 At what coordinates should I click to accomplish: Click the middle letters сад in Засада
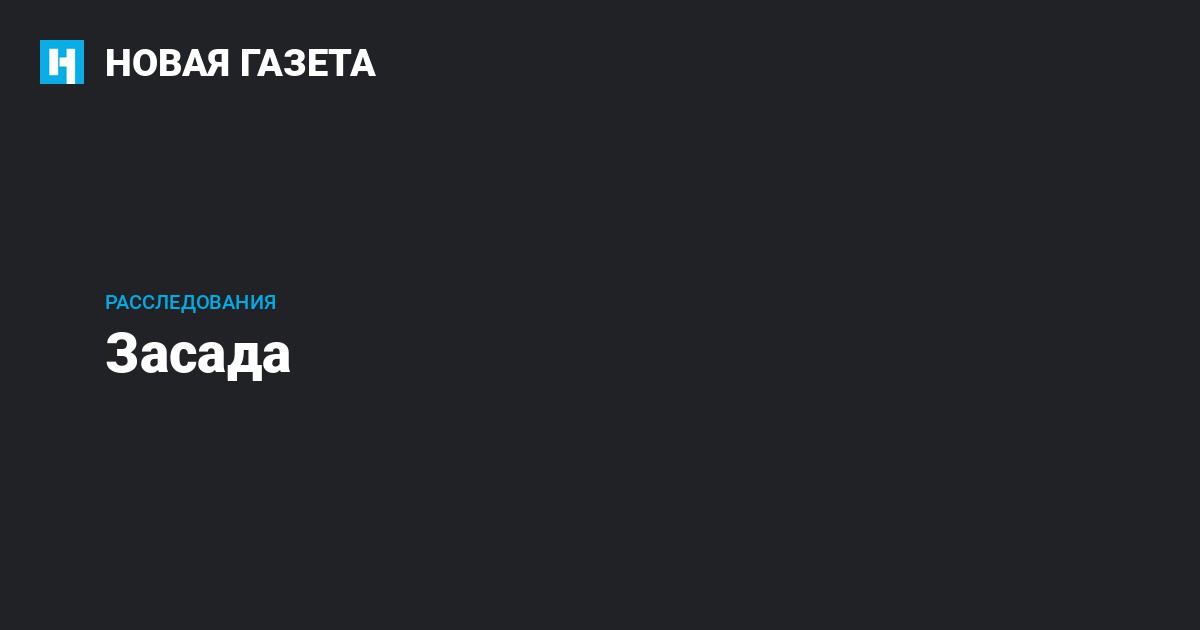point(214,358)
